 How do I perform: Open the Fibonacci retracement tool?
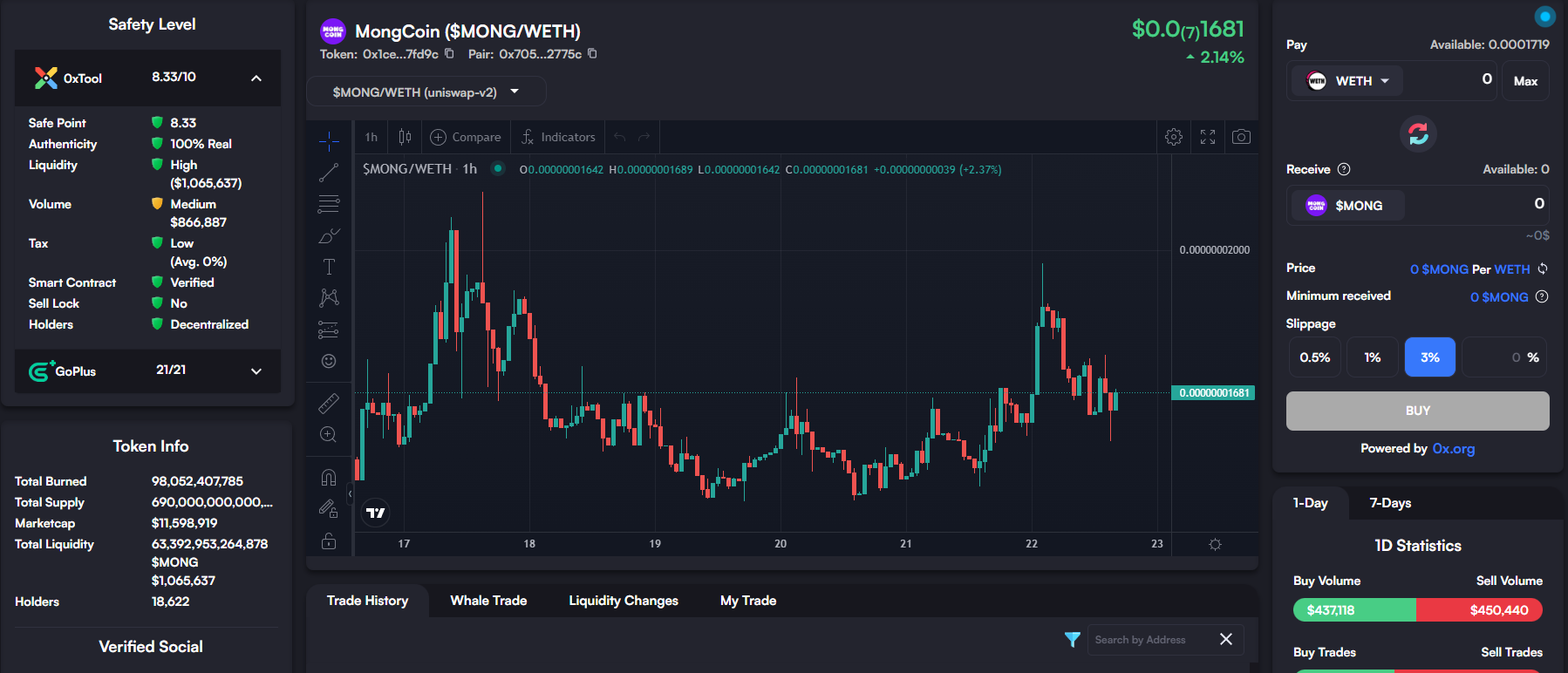pos(329,204)
